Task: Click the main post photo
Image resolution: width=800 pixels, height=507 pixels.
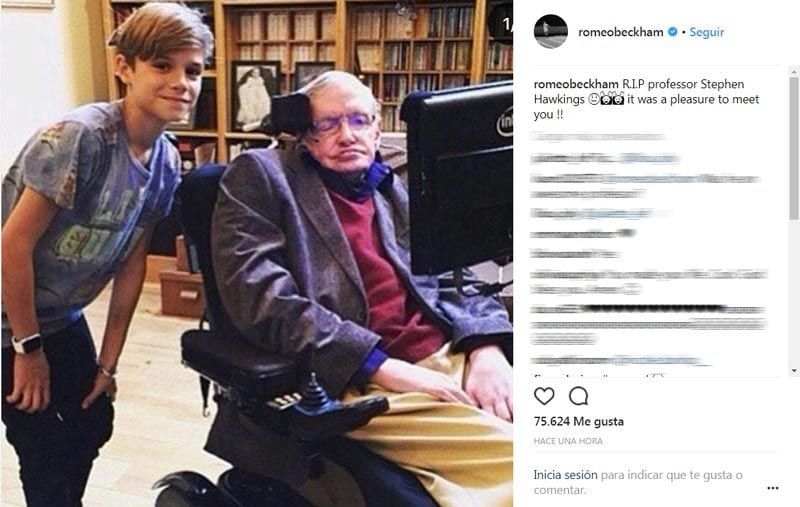Action: coord(257,254)
